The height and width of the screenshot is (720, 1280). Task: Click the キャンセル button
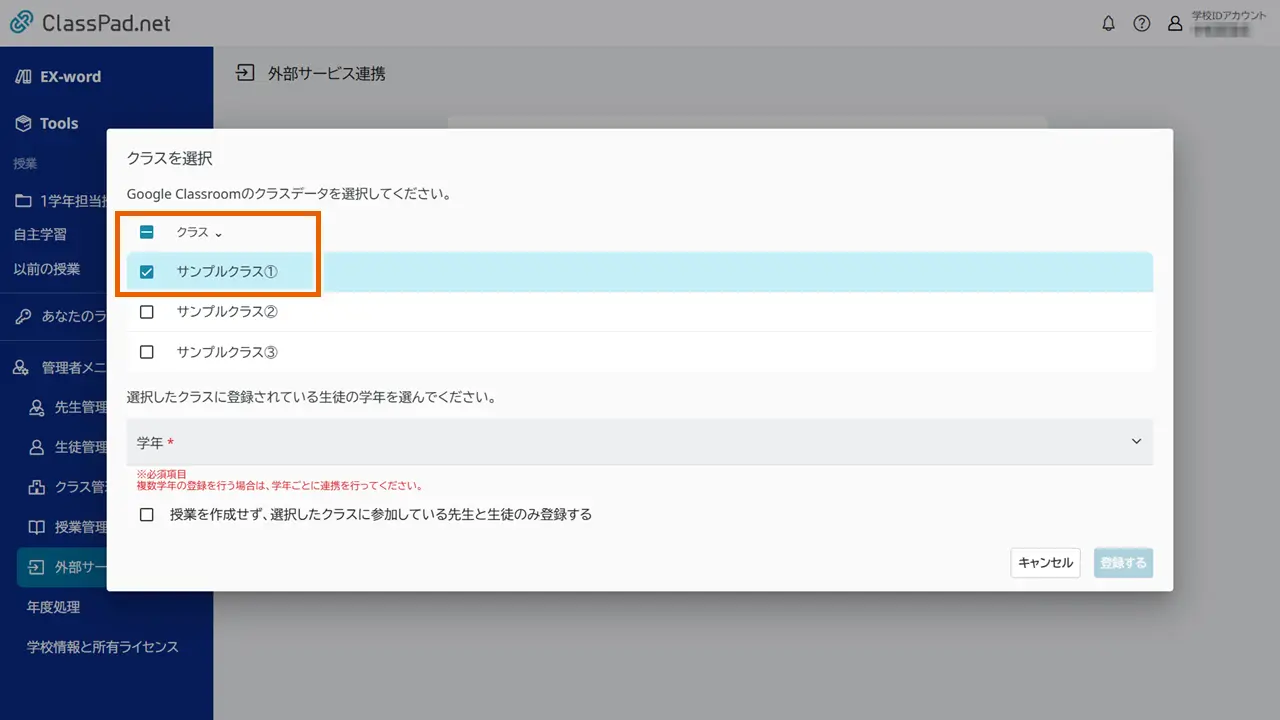click(x=1044, y=563)
